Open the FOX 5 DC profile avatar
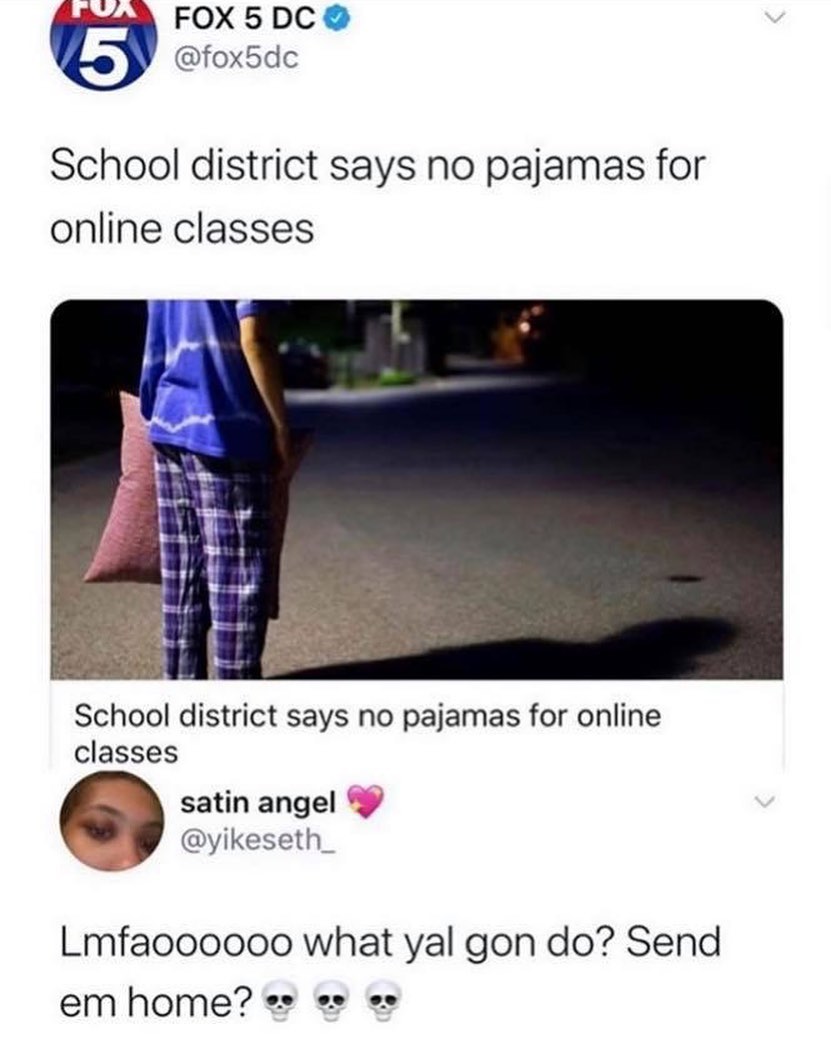The width and height of the screenshot is (831, 1039). [x=103, y=44]
